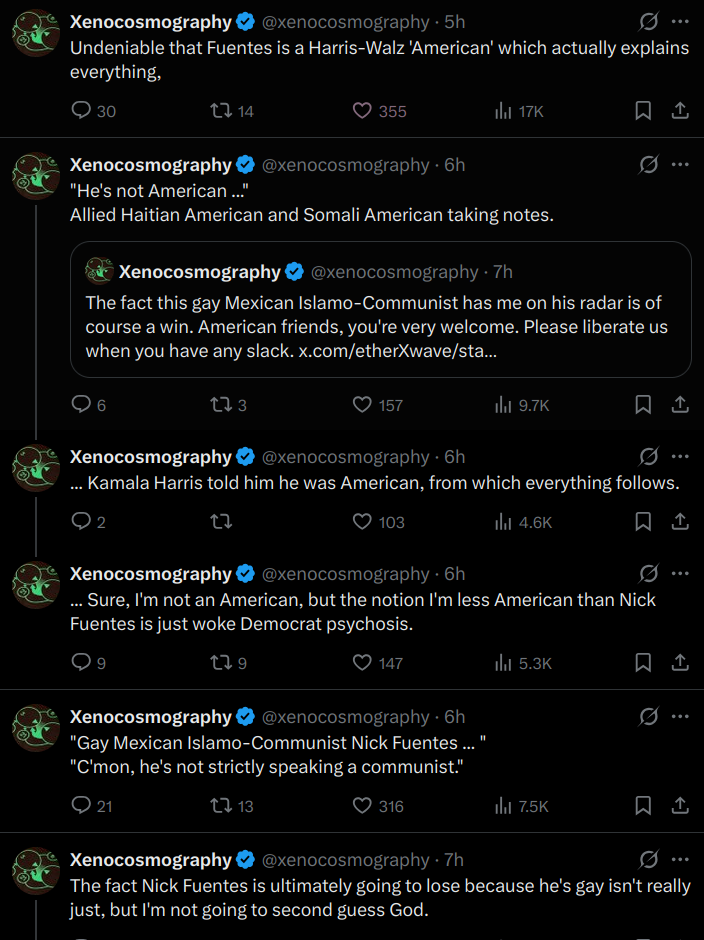Click the Grok icon on the "He's not American" tweet

(x=648, y=165)
